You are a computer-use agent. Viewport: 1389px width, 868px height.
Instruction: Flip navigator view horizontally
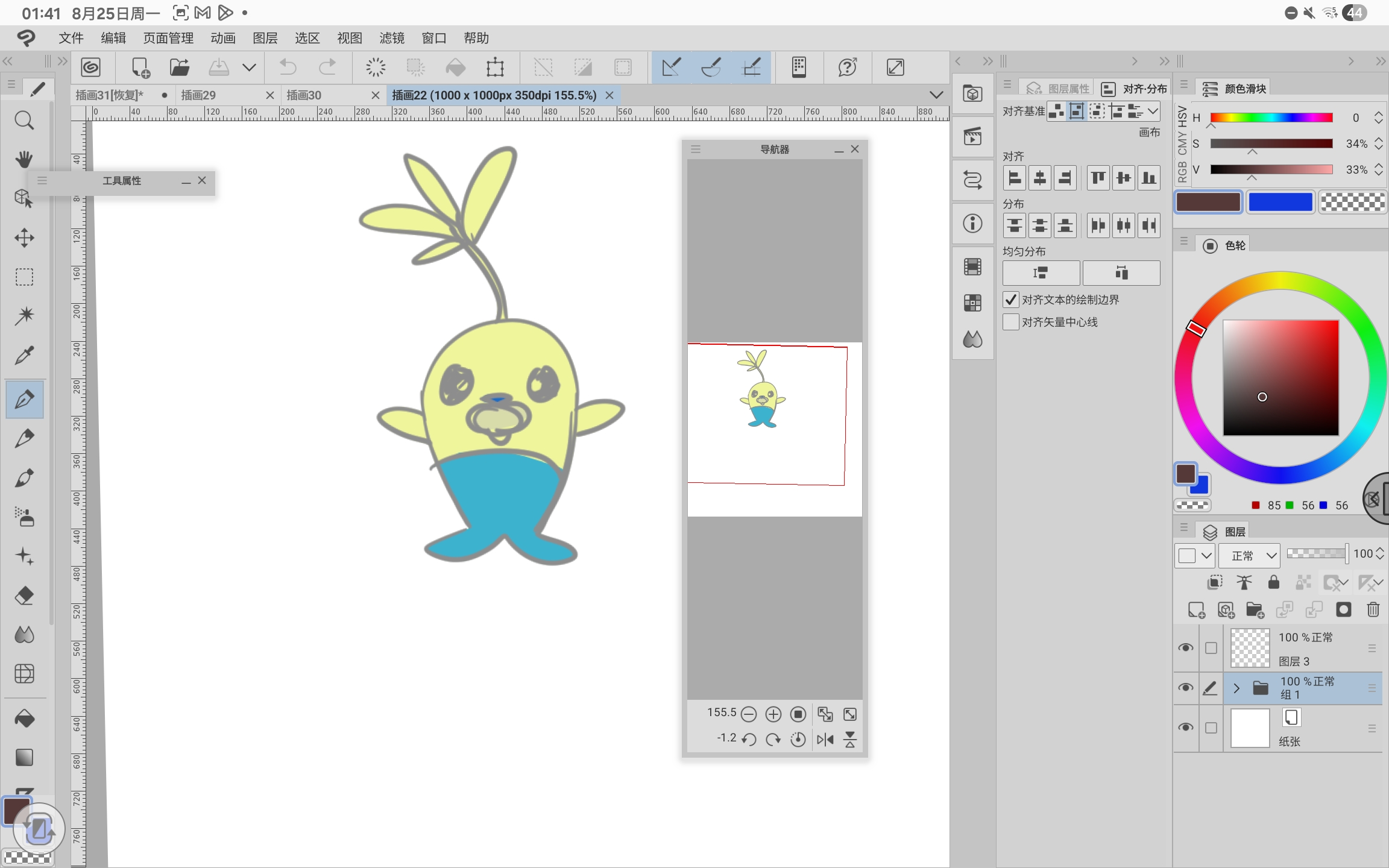(x=825, y=739)
